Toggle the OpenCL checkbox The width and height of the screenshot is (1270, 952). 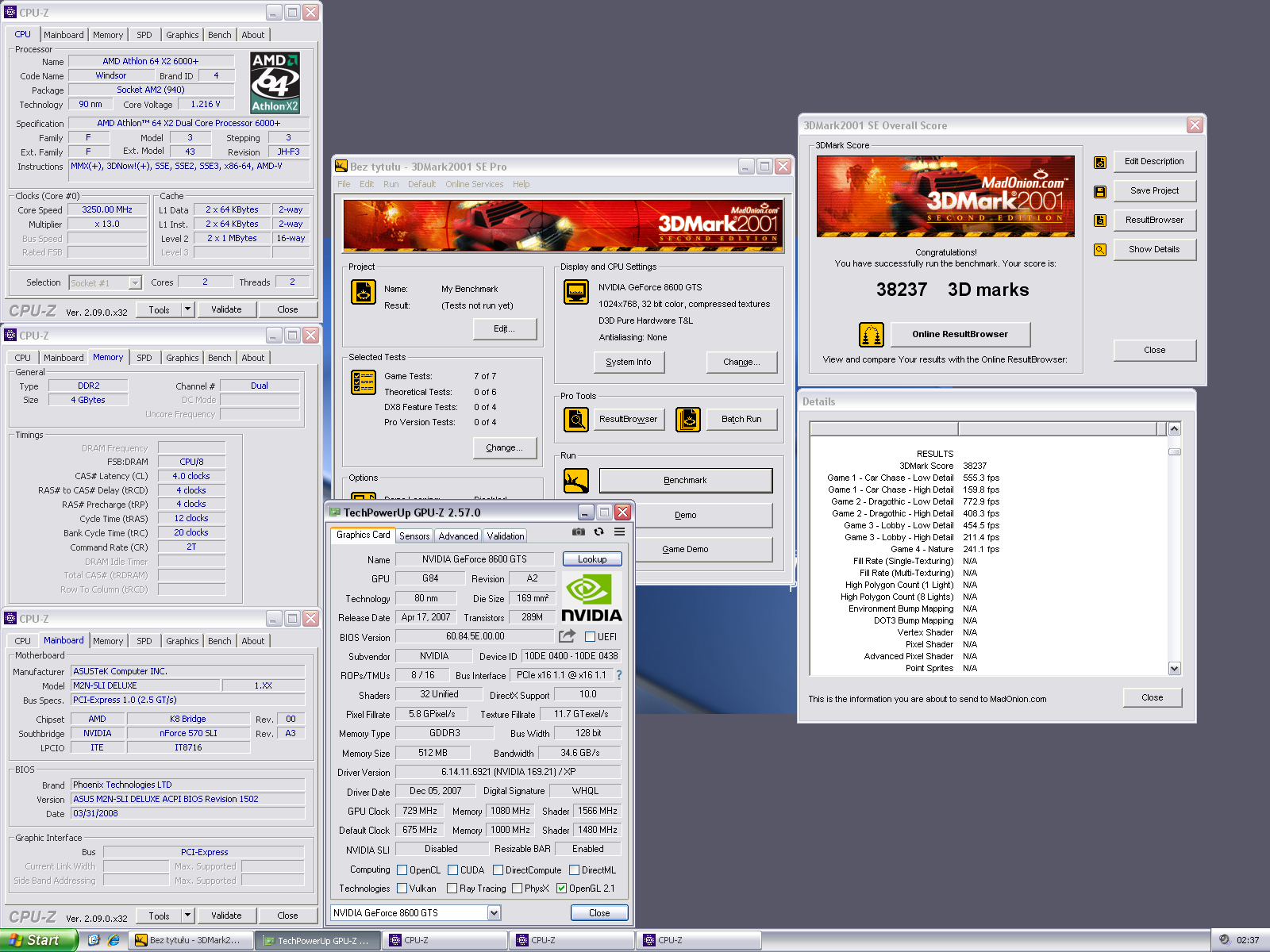[x=402, y=869]
